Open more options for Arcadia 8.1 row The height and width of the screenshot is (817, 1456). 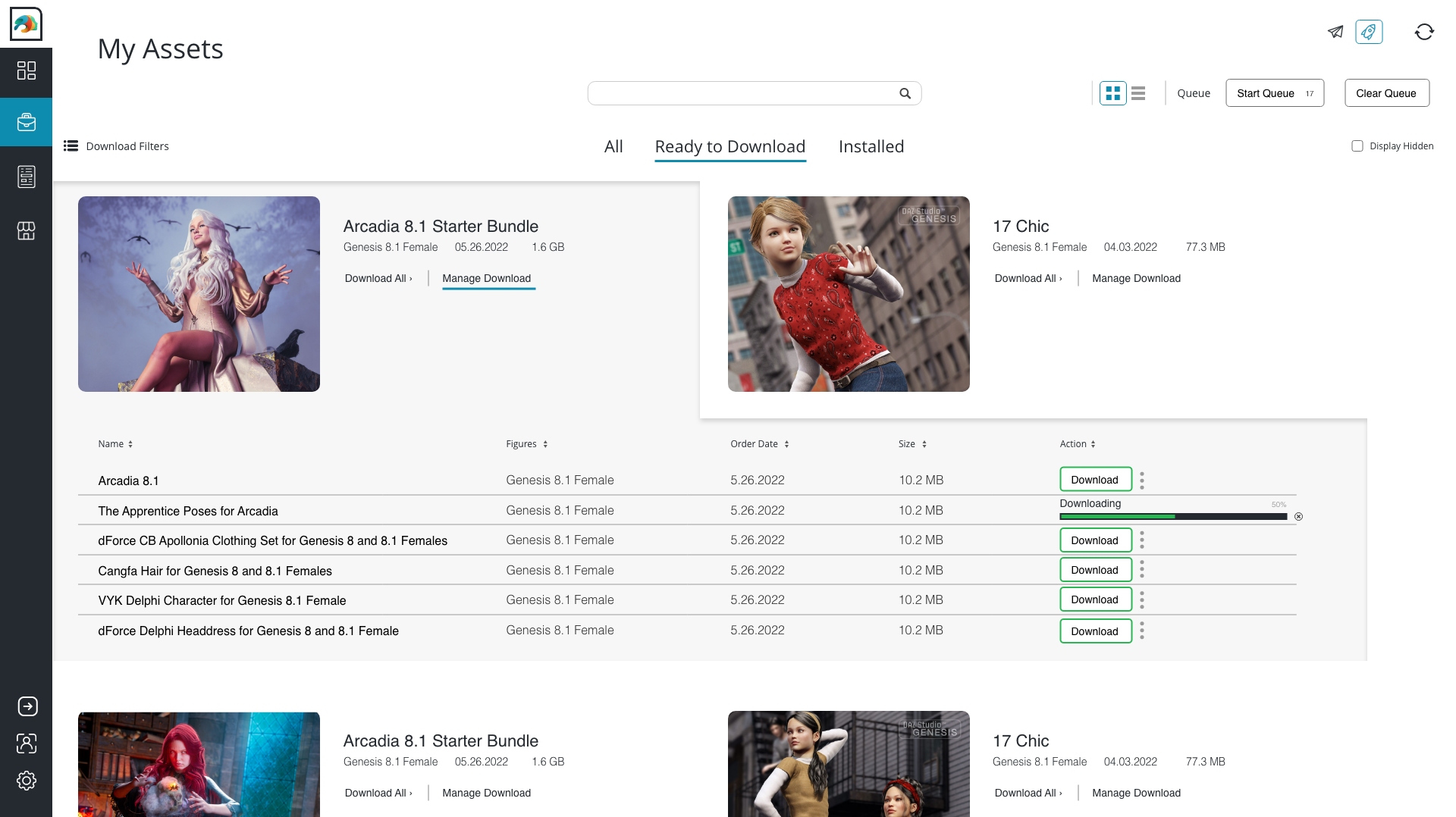1141,480
